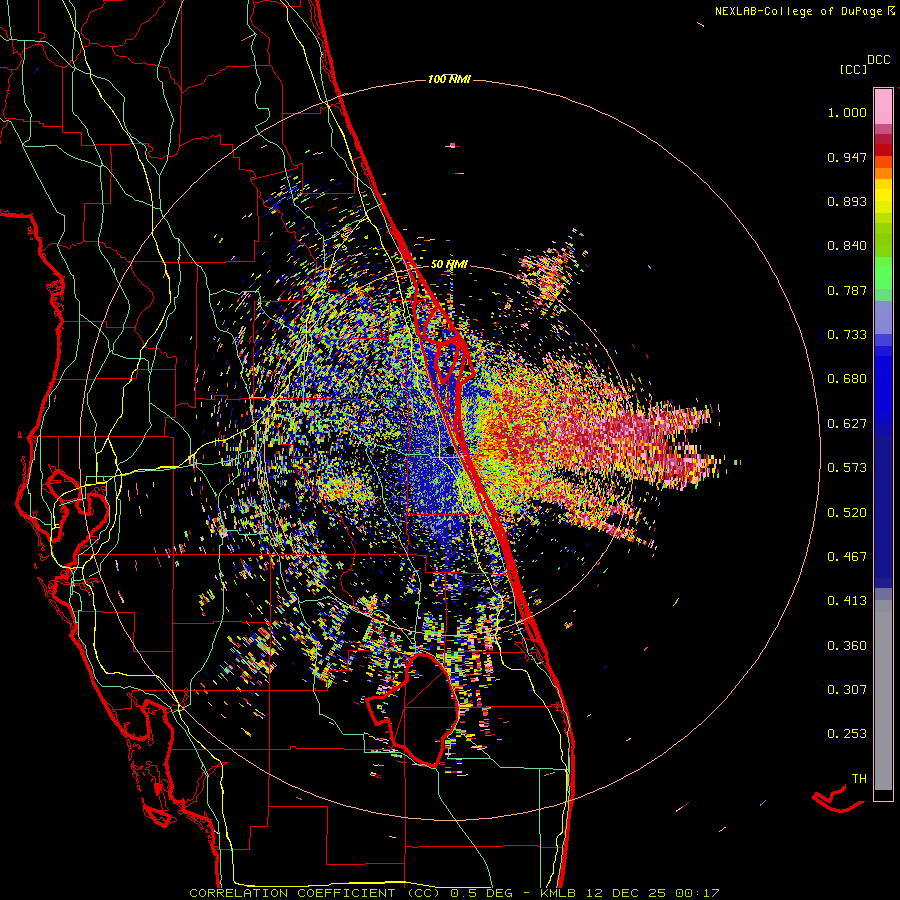Viewport: 900px width, 900px height.
Task: Click the 0.253 color scale value
Action: click(x=847, y=734)
